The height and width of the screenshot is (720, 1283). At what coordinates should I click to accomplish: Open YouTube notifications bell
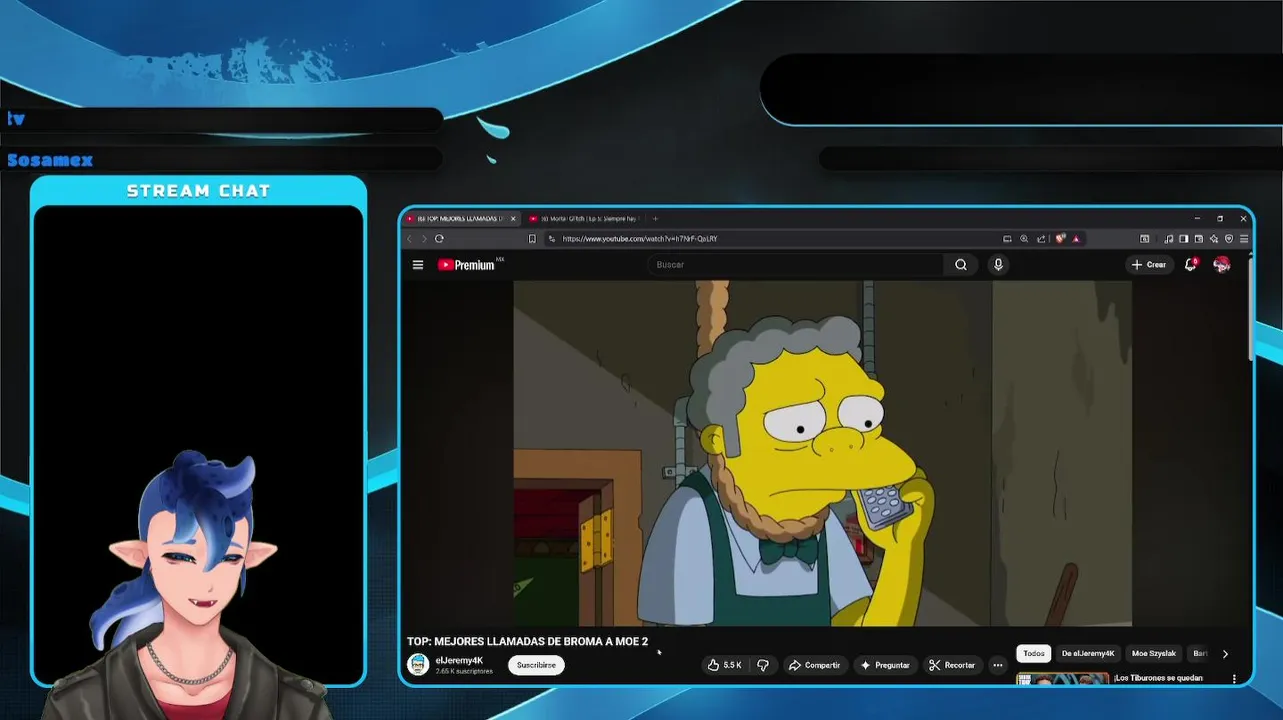[1190, 265]
